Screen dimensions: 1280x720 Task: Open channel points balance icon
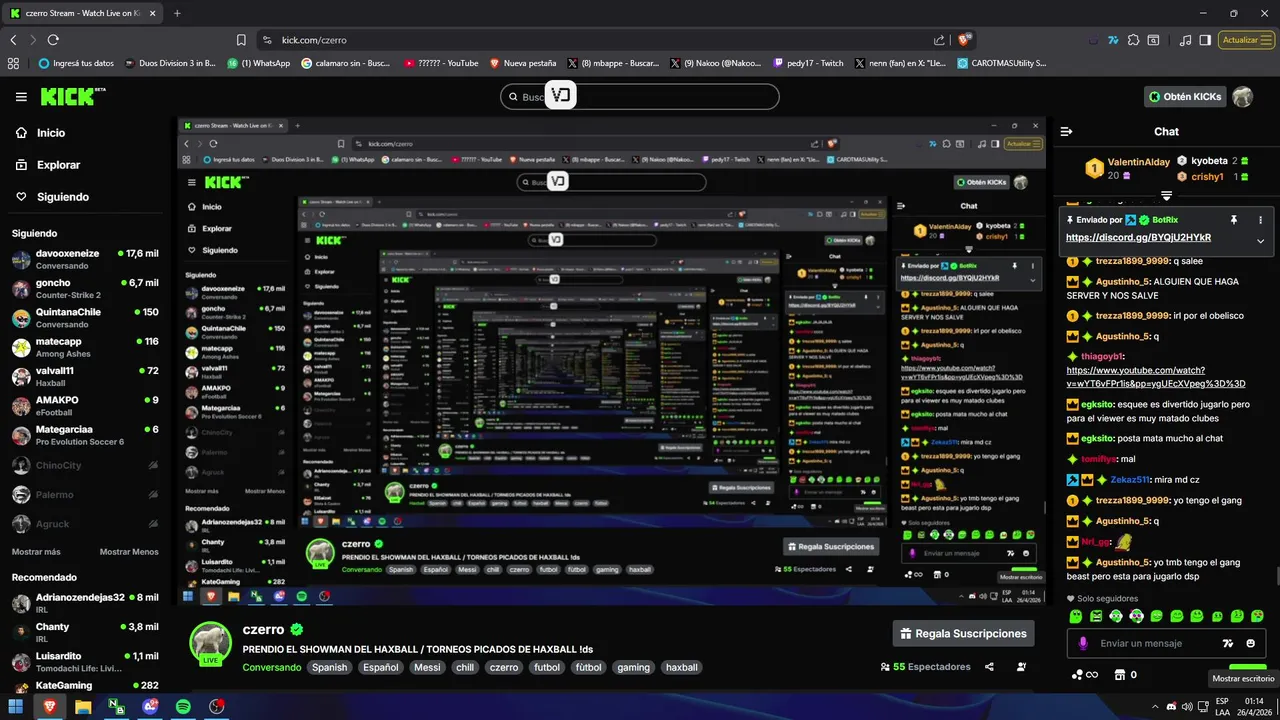(x=1083, y=675)
